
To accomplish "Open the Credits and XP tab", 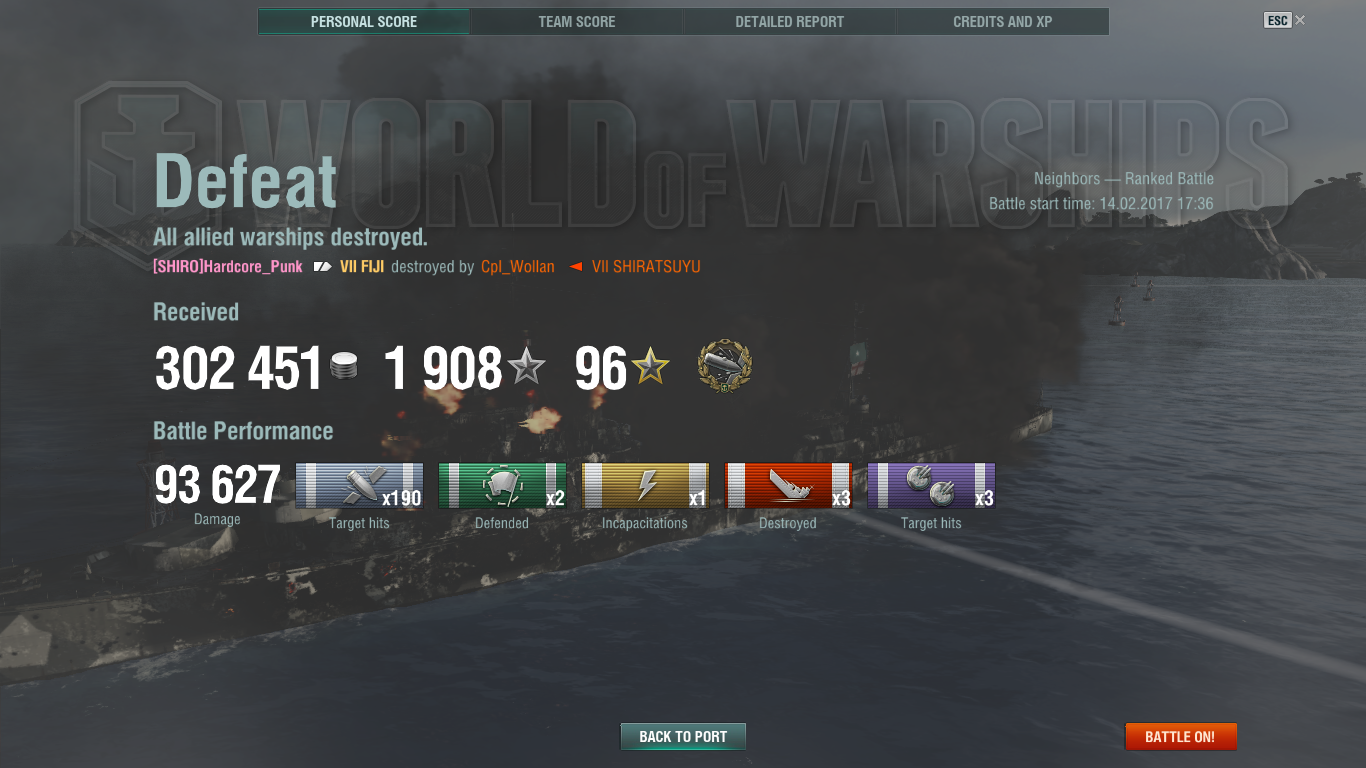I will coord(1003,22).
